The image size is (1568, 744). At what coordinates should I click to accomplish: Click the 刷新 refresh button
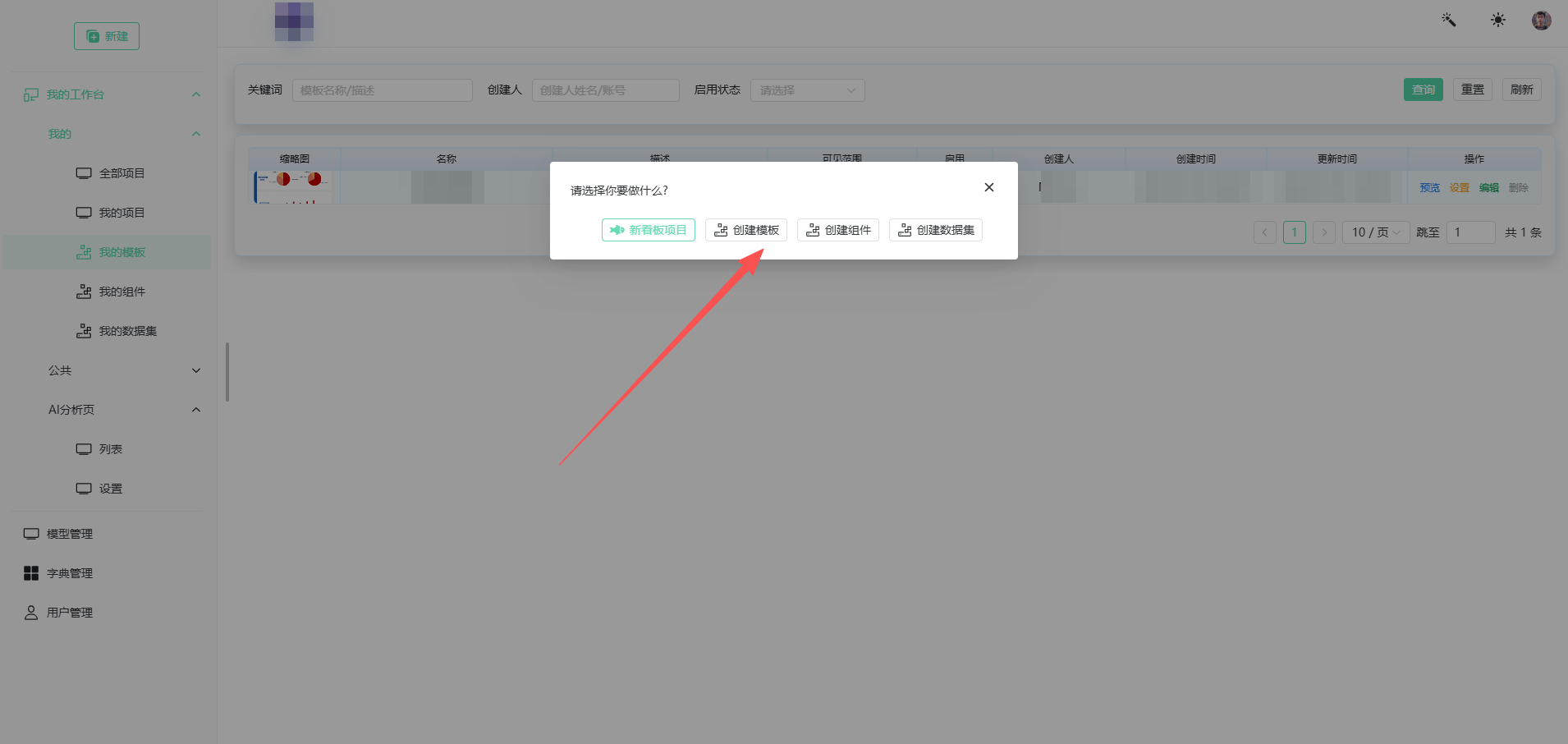[1522, 90]
